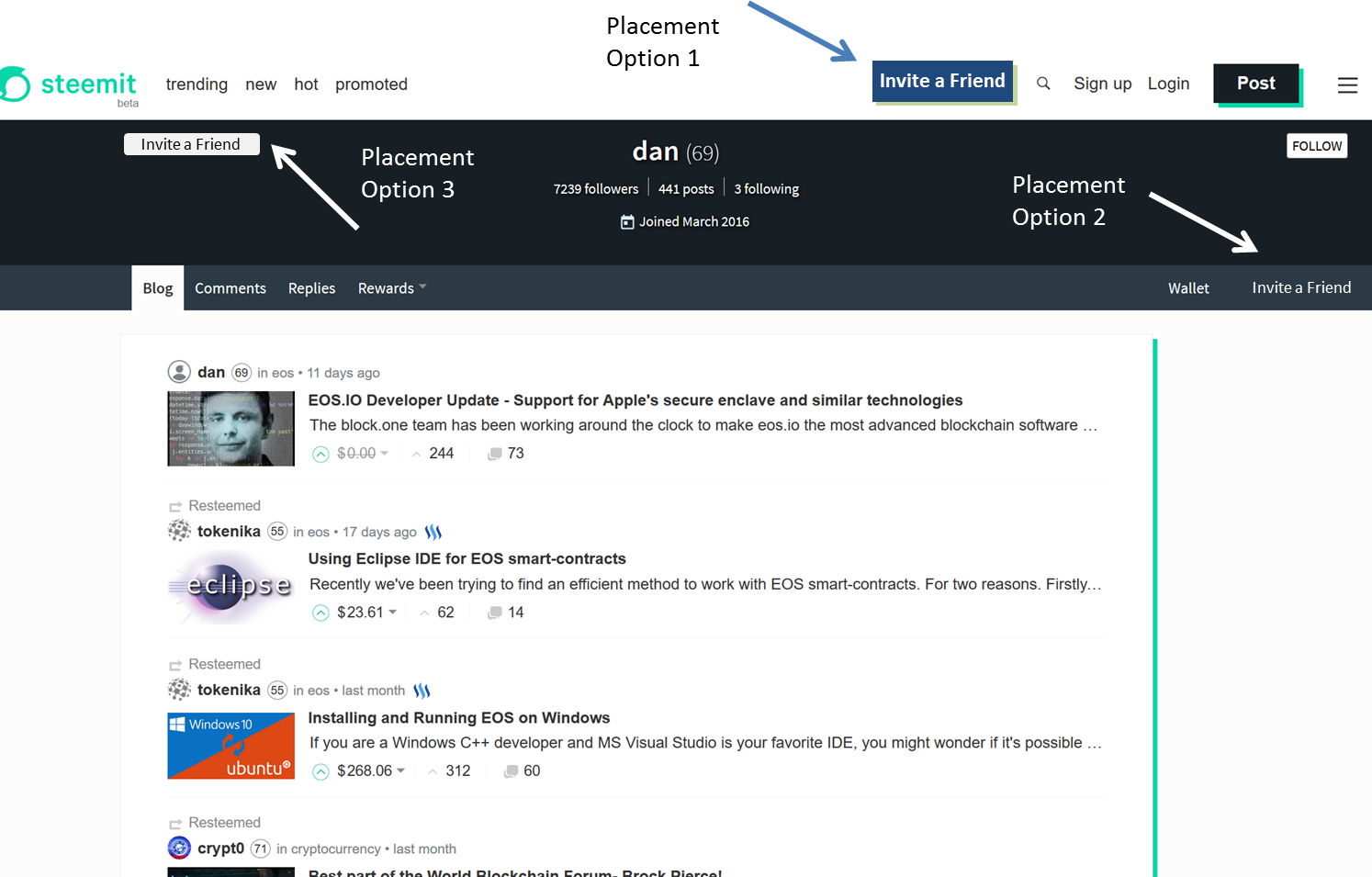Click the Login link
The image size is (1372, 877).
[x=1168, y=84]
